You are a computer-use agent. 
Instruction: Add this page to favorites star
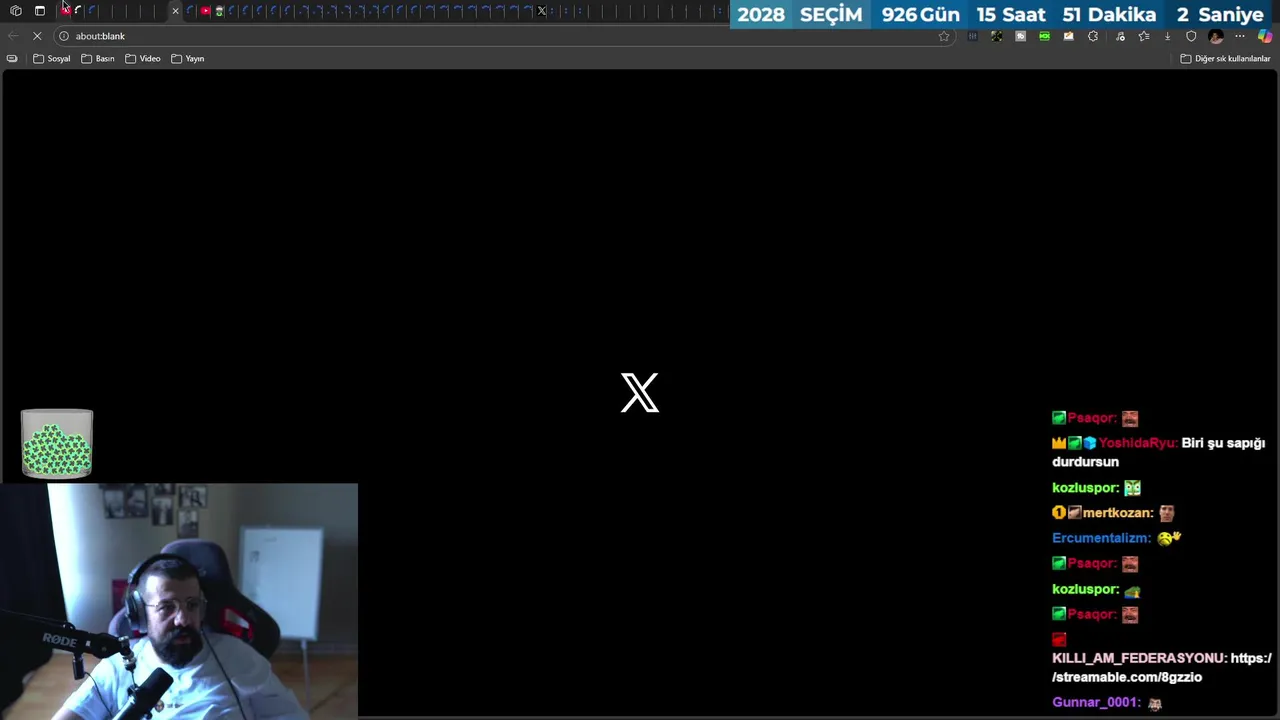(x=943, y=36)
